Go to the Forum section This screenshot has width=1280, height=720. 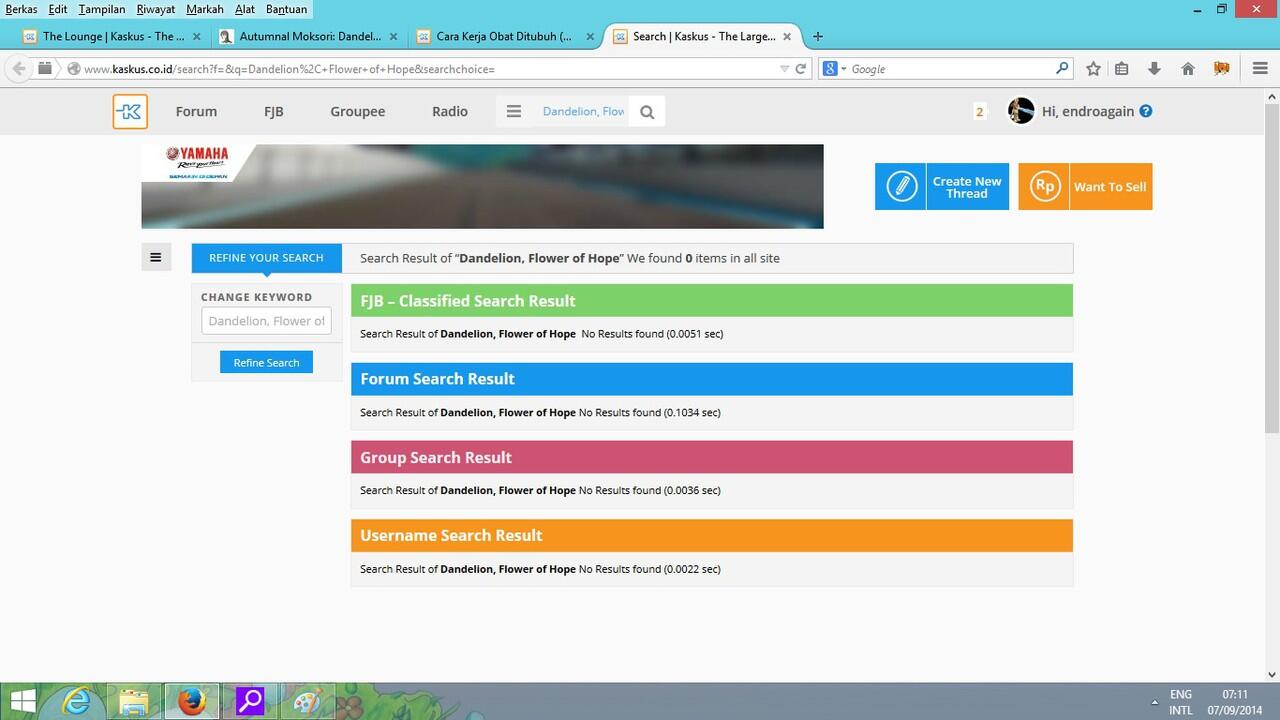[196, 111]
